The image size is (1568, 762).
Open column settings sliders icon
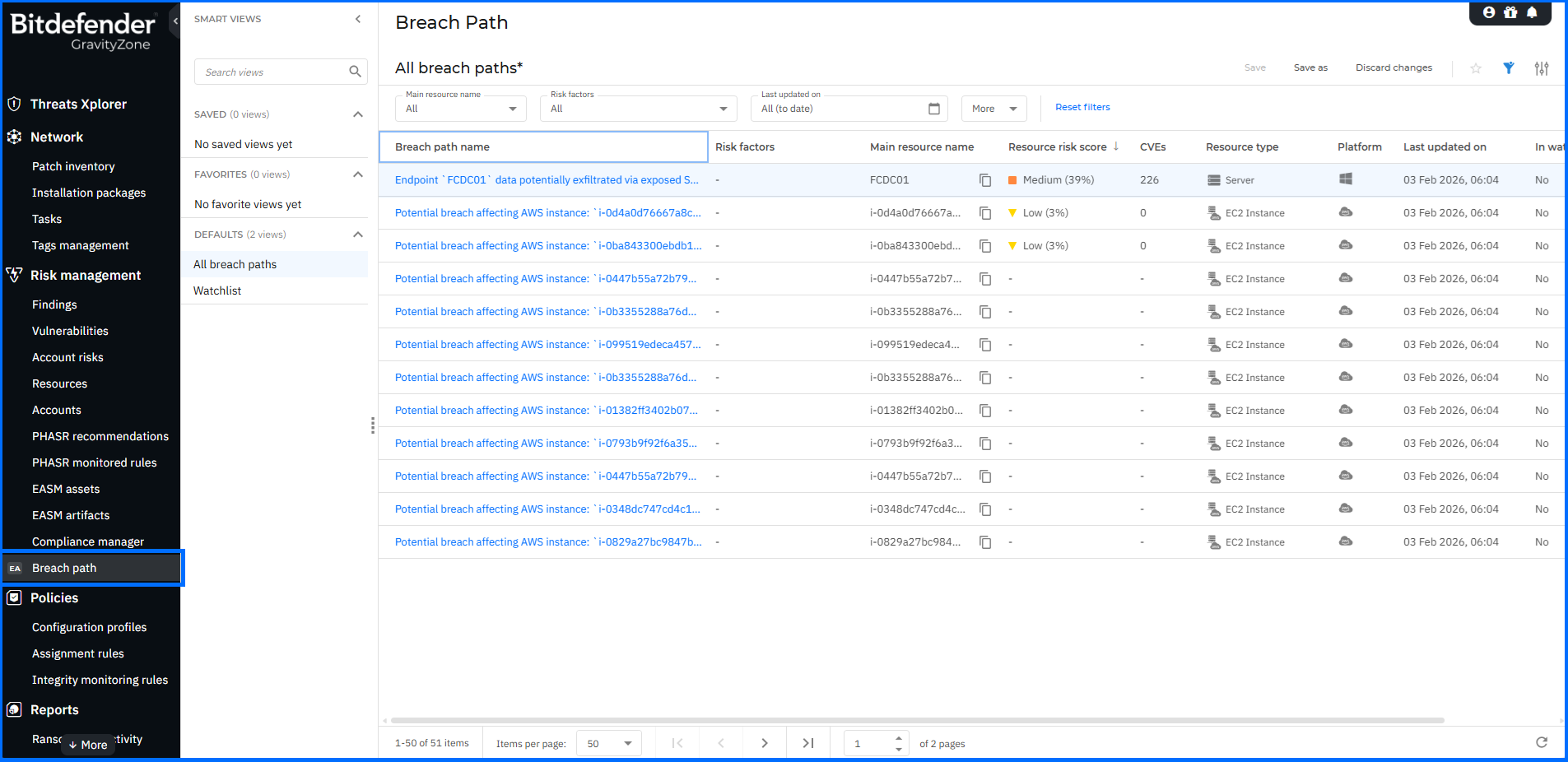tap(1542, 68)
